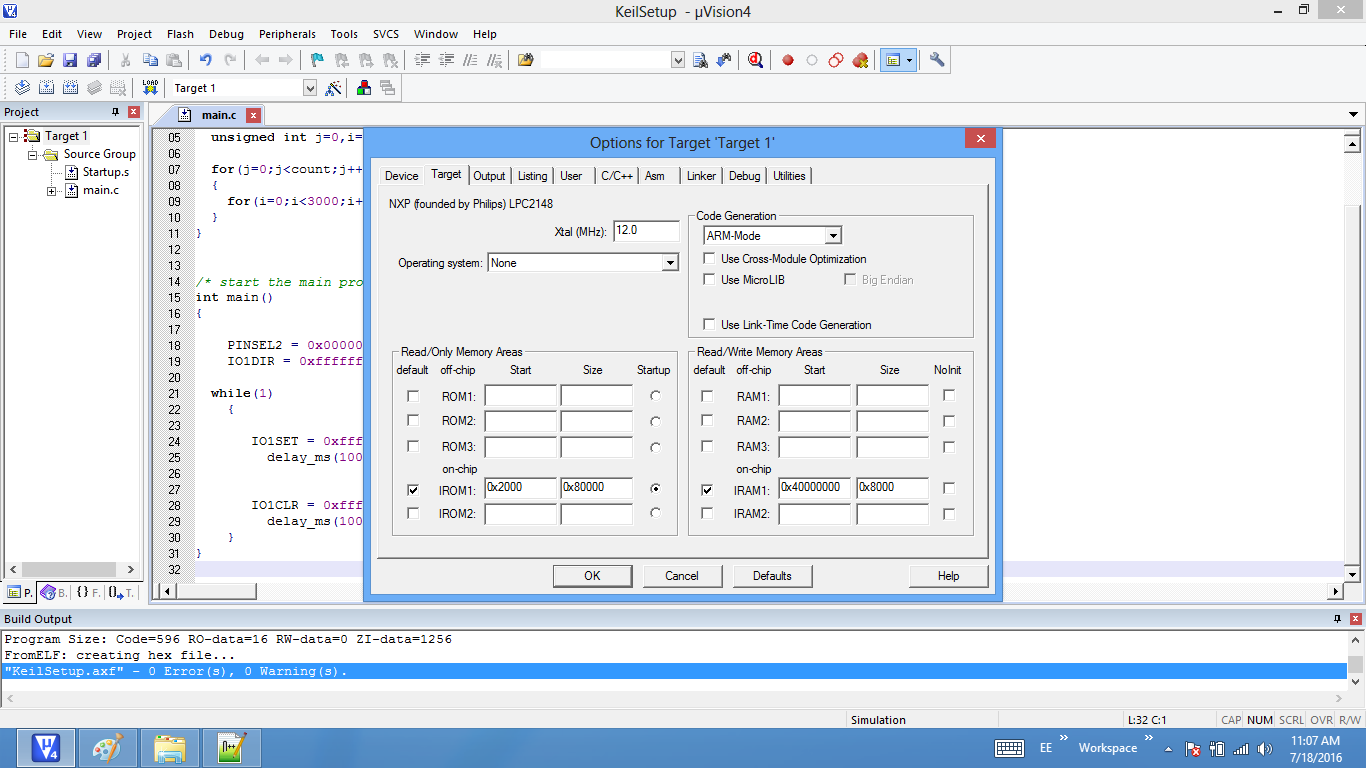
Task: Launch Paint from the Windows taskbar
Action: pyautogui.click(x=107, y=748)
